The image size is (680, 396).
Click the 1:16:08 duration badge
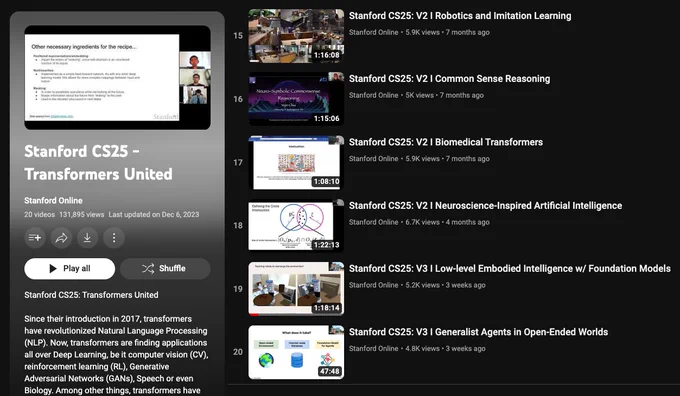coord(327,55)
